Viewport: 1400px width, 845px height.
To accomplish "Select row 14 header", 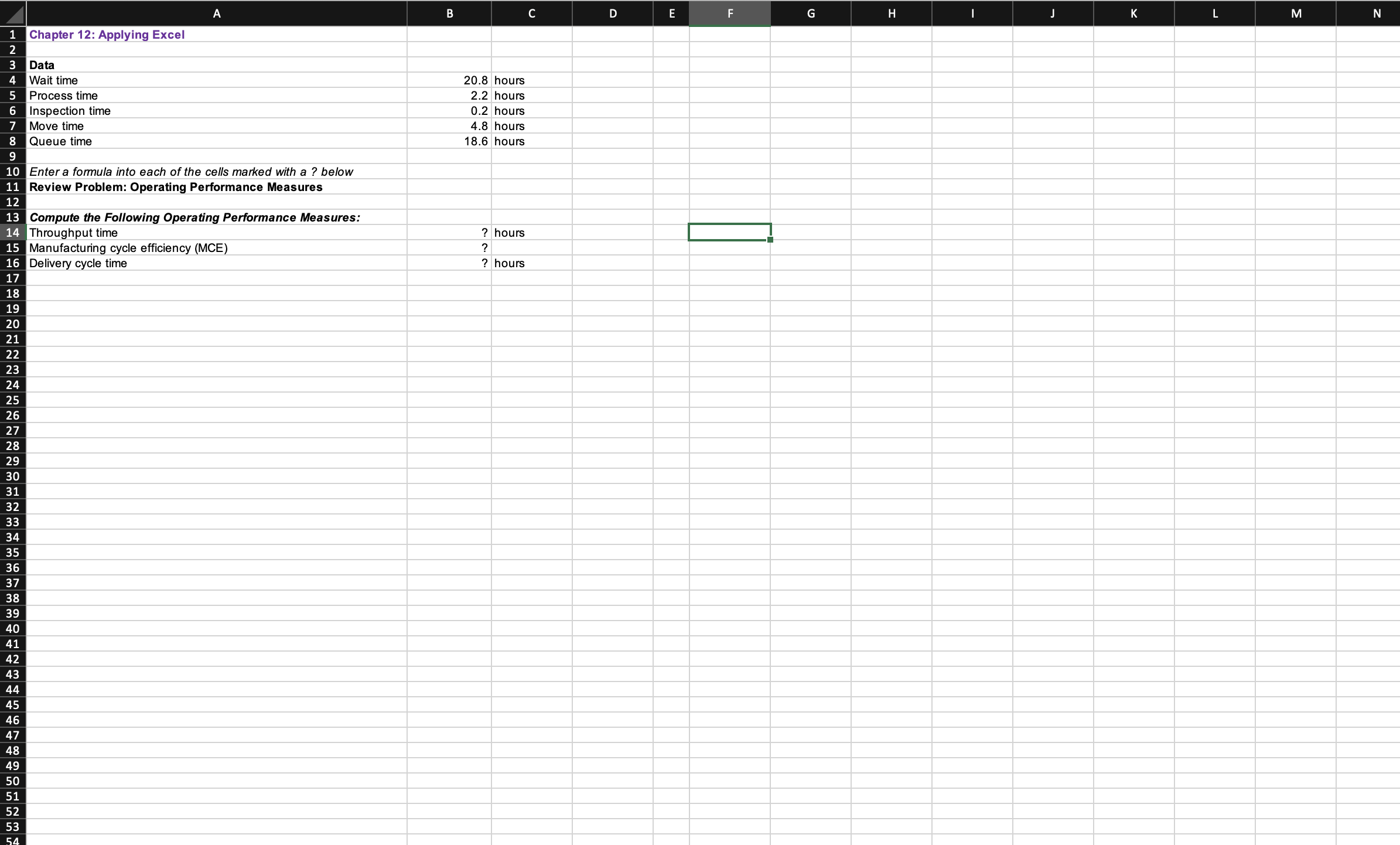I will click(13, 233).
